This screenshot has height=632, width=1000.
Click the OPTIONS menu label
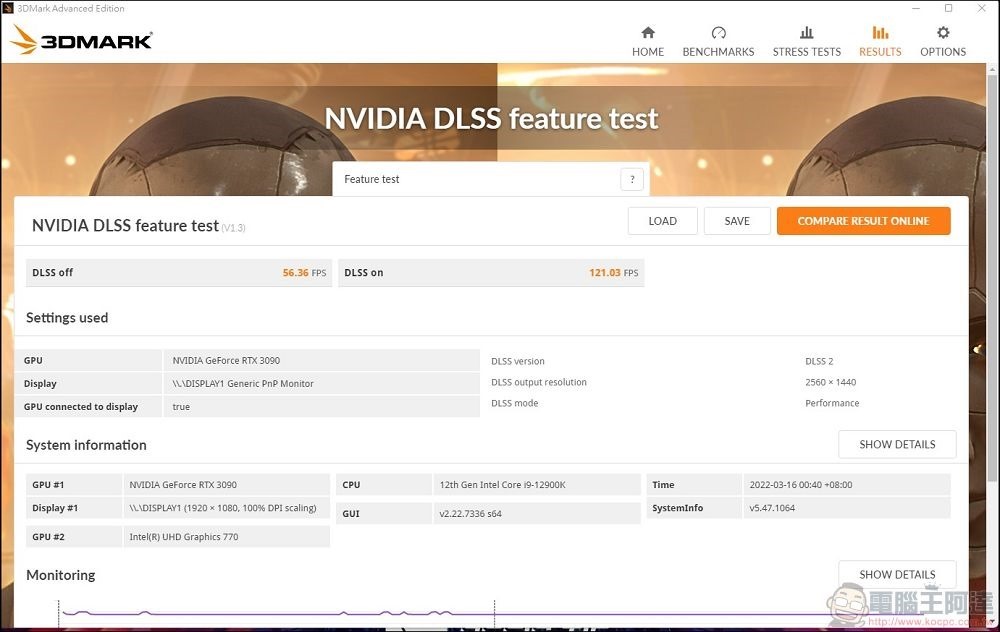coord(943,52)
